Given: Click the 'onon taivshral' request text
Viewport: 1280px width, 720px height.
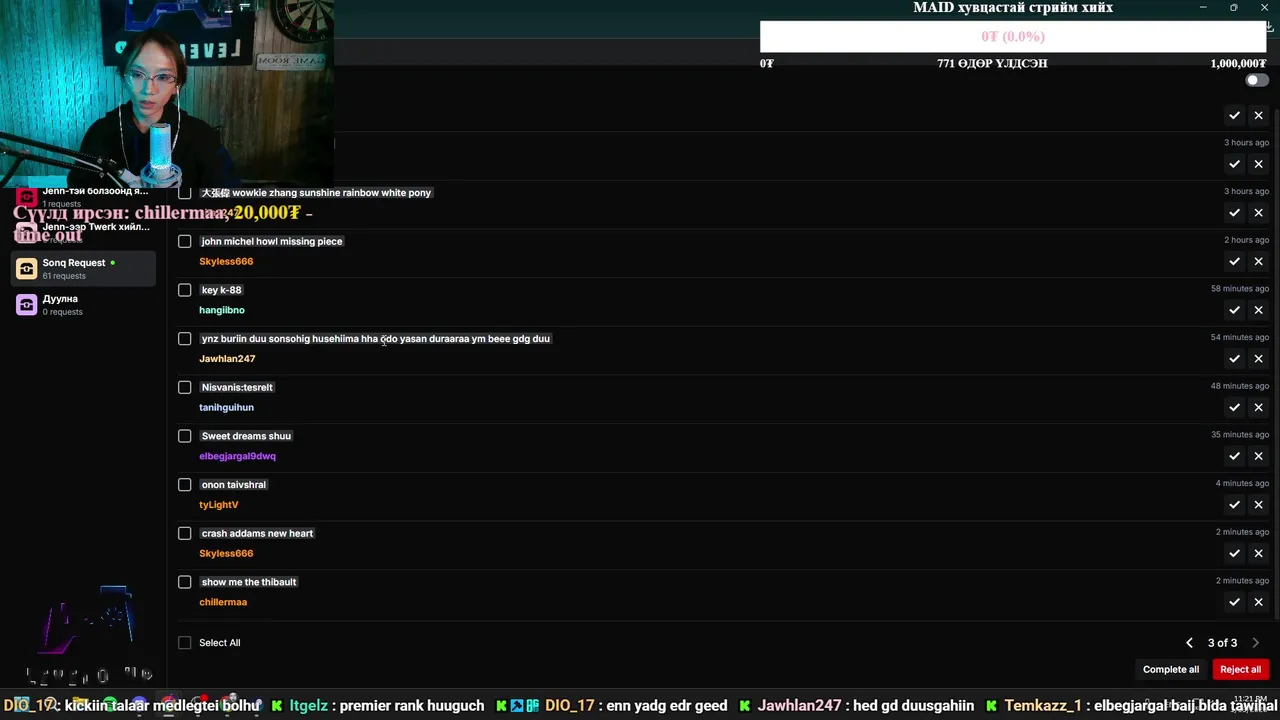Looking at the screenshot, I should (234, 485).
